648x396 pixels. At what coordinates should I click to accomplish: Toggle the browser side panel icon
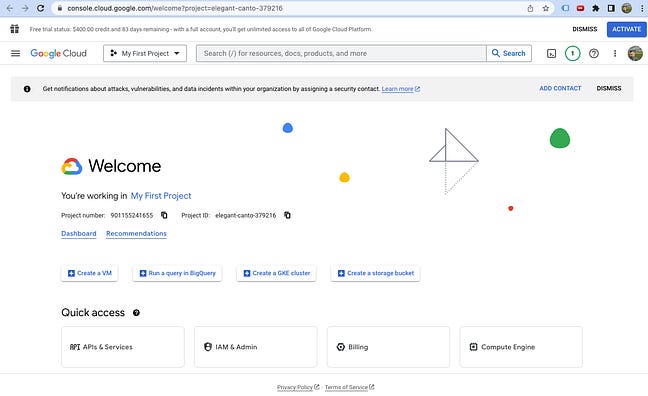(x=611, y=8)
